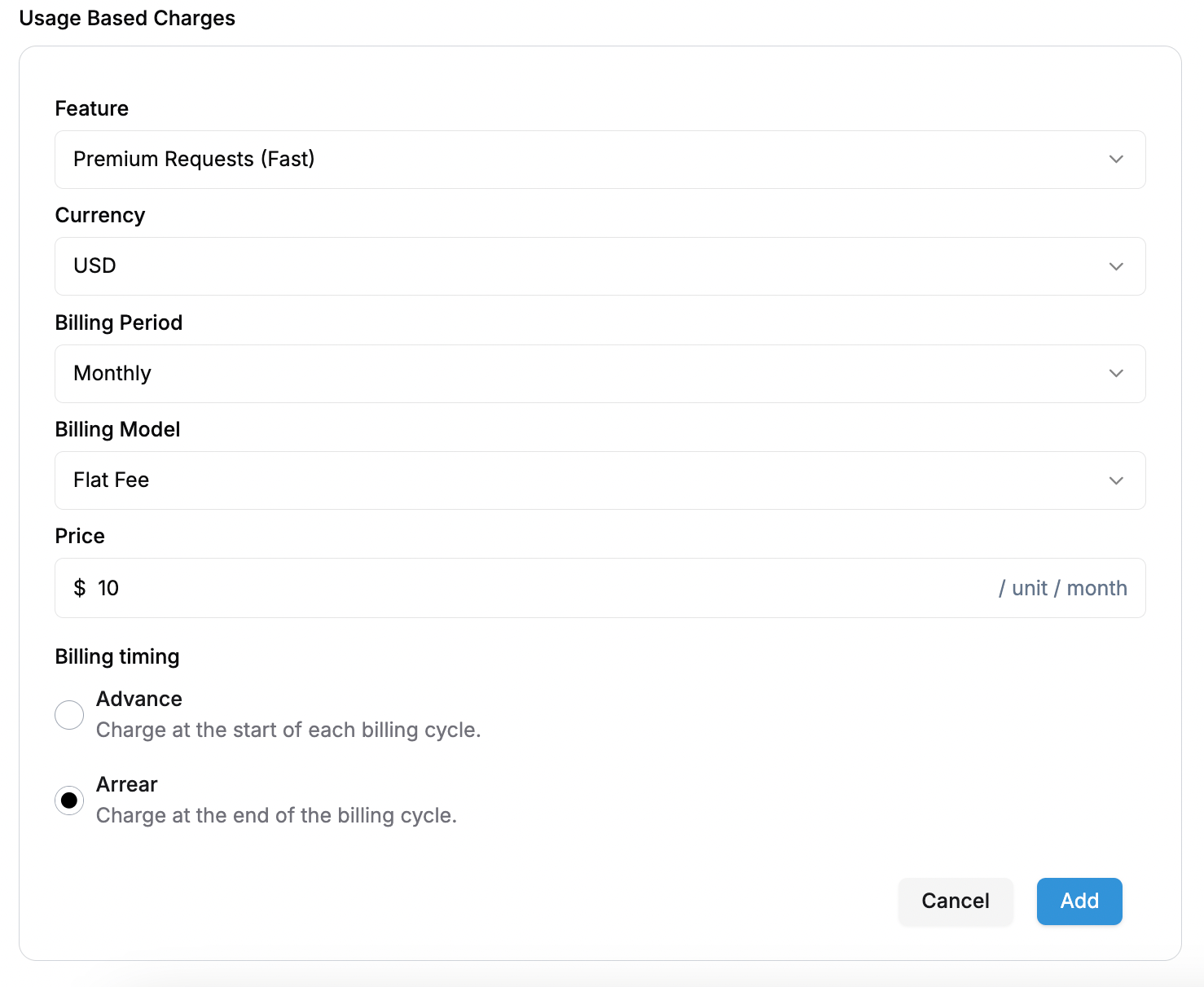Click "Charge at the start of each billing cycle" text
Image resolution: width=1204 pixels, height=987 pixels.
point(288,730)
